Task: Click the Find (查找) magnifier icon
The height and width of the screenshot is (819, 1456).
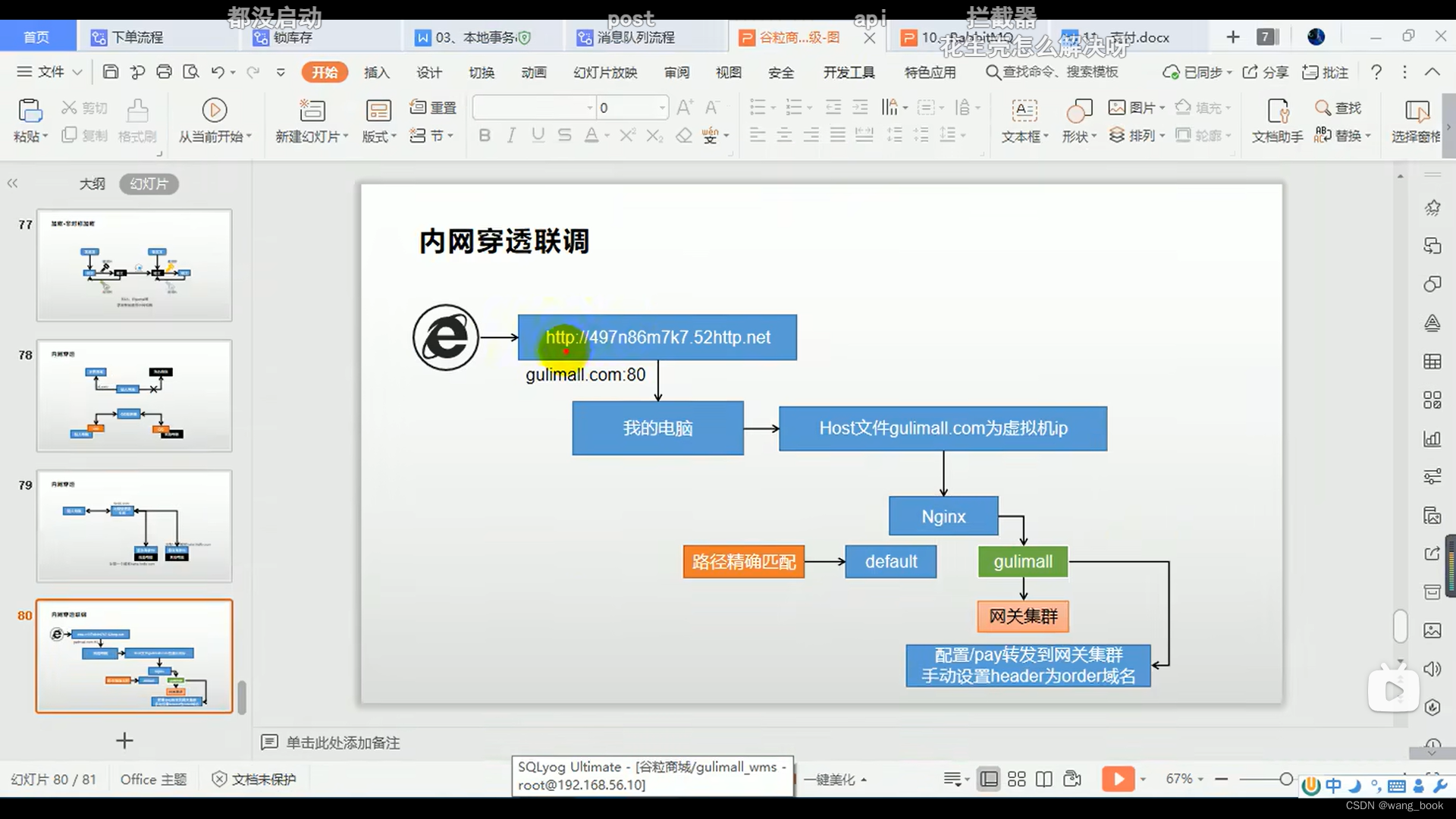Action: [1323, 108]
